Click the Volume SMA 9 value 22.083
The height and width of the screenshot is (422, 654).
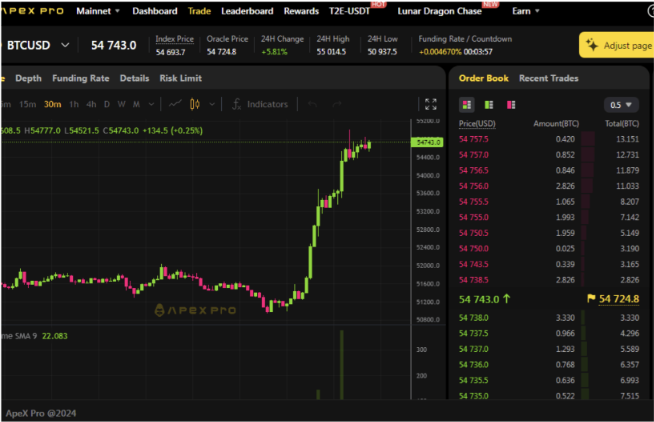[x=55, y=336]
